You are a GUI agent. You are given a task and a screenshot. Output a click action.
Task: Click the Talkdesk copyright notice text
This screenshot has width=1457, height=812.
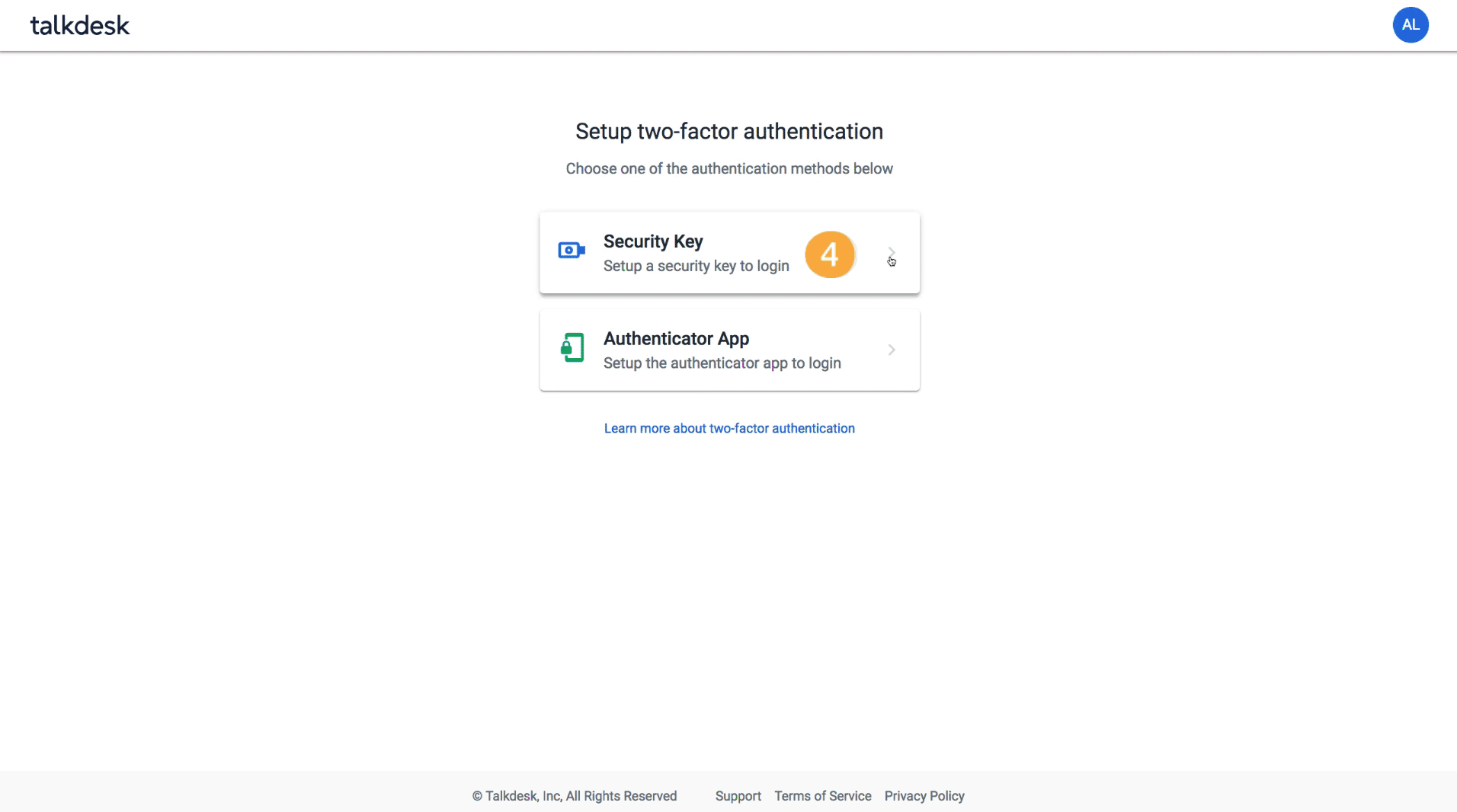point(575,796)
